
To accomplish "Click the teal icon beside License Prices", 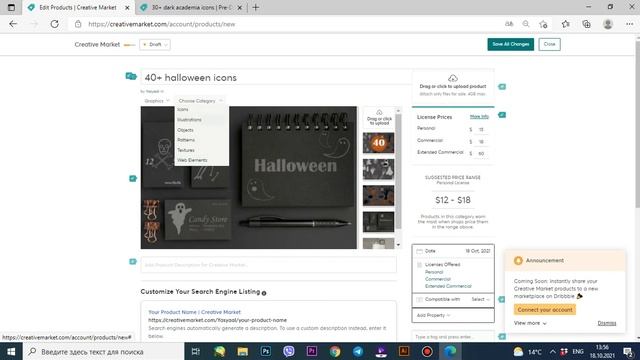I will (x=502, y=115).
